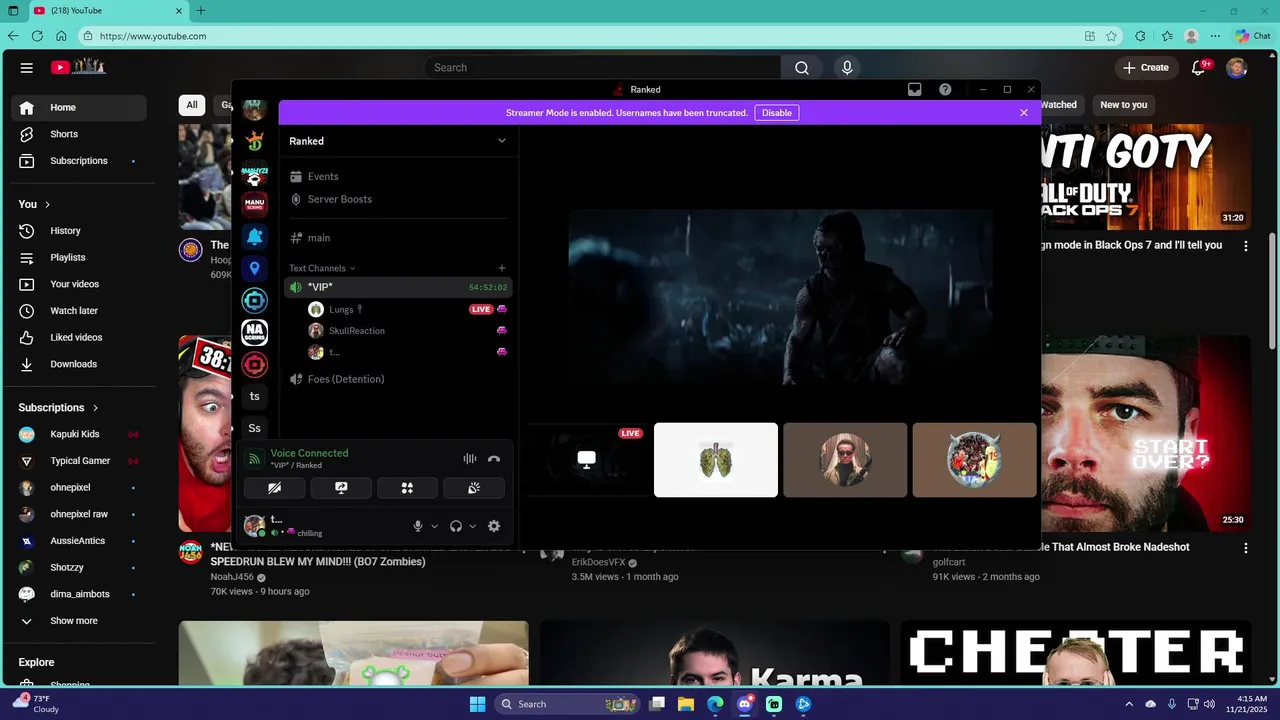
Task: Toggle Discord camera on
Action: [x=275, y=488]
